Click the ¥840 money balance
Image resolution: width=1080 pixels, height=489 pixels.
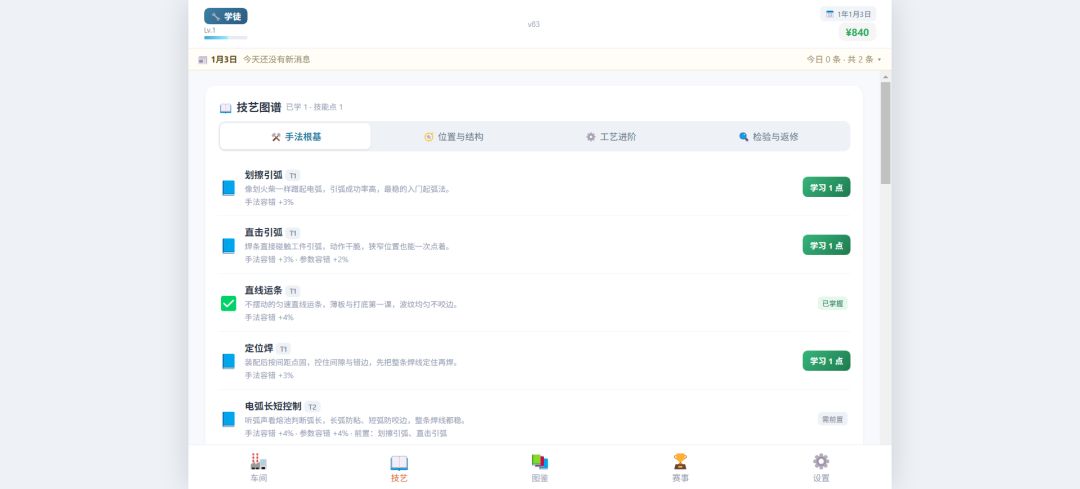pyautogui.click(x=857, y=32)
